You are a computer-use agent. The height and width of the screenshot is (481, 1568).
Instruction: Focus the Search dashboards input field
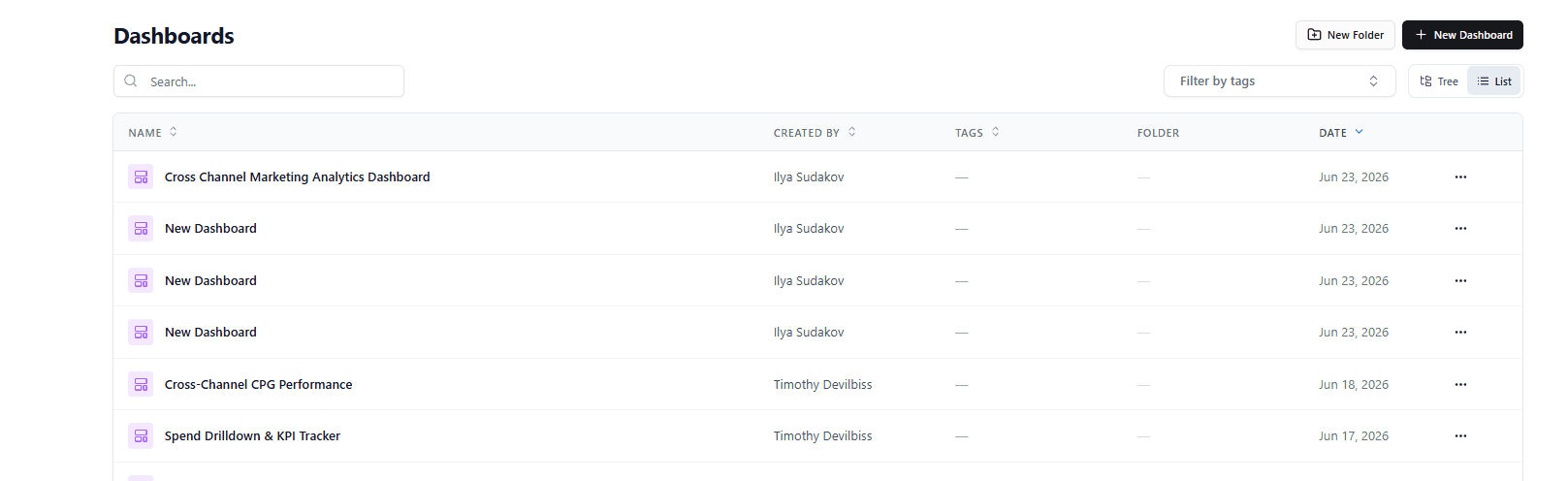tap(259, 81)
